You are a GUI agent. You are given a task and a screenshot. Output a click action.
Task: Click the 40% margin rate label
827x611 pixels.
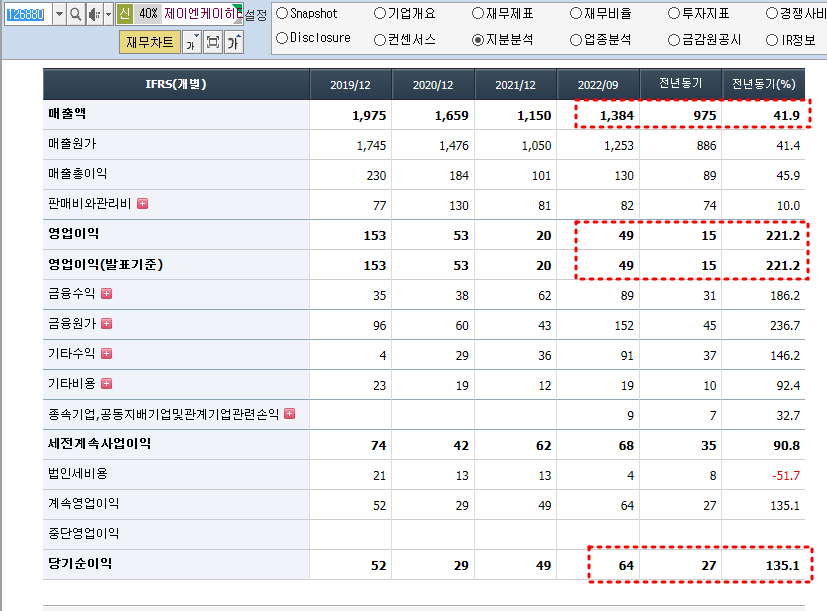click(x=148, y=14)
